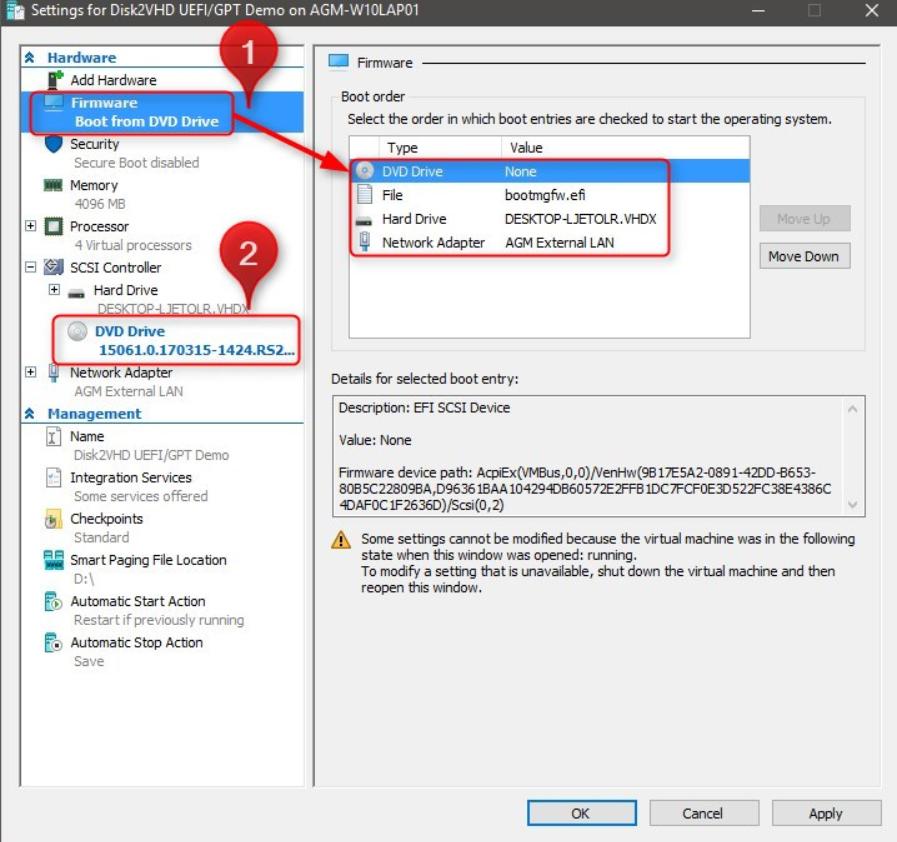Click the settings window title bar icon
This screenshot has width=897, height=842.
[x=15, y=10]
